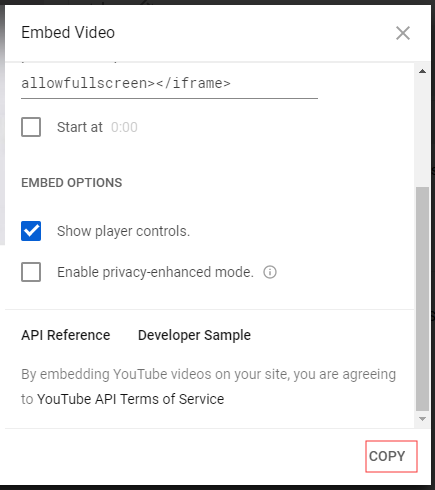This screenshot has height=490, width=435.
Task: Open YouTube API Terms of Service link
Action: (130, 399)
